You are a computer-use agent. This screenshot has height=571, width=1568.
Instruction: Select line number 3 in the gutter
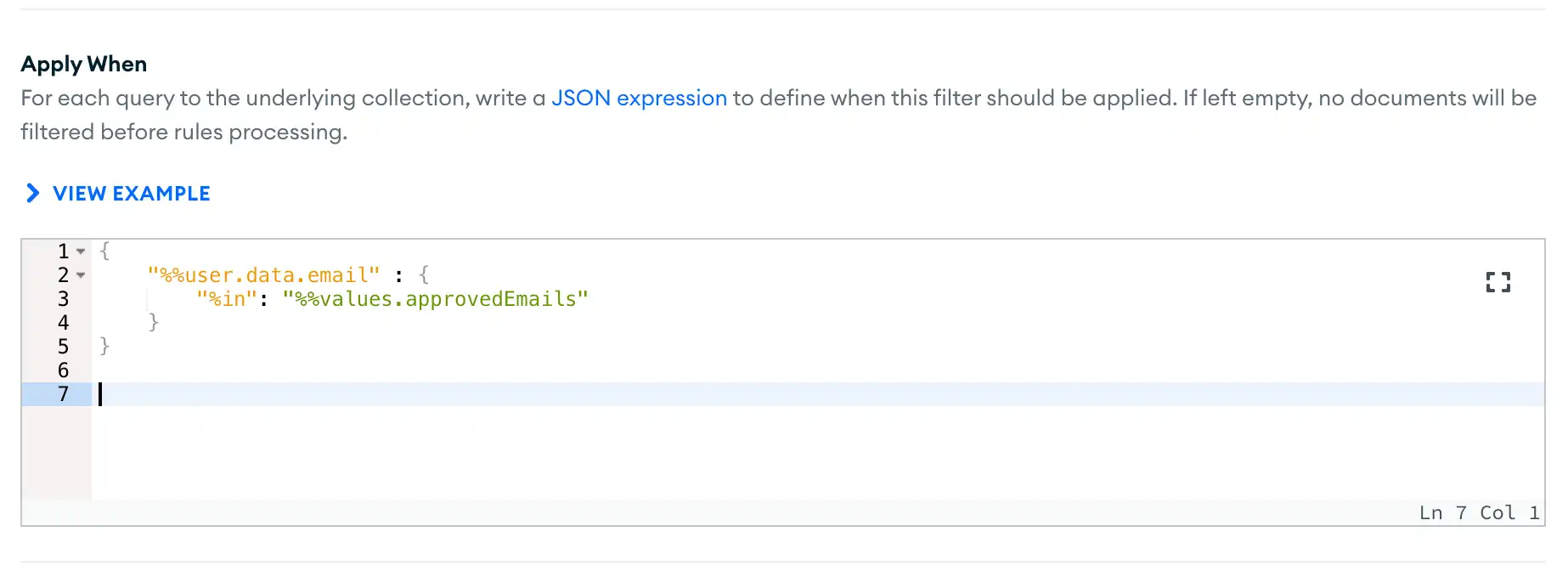(63, 299)
